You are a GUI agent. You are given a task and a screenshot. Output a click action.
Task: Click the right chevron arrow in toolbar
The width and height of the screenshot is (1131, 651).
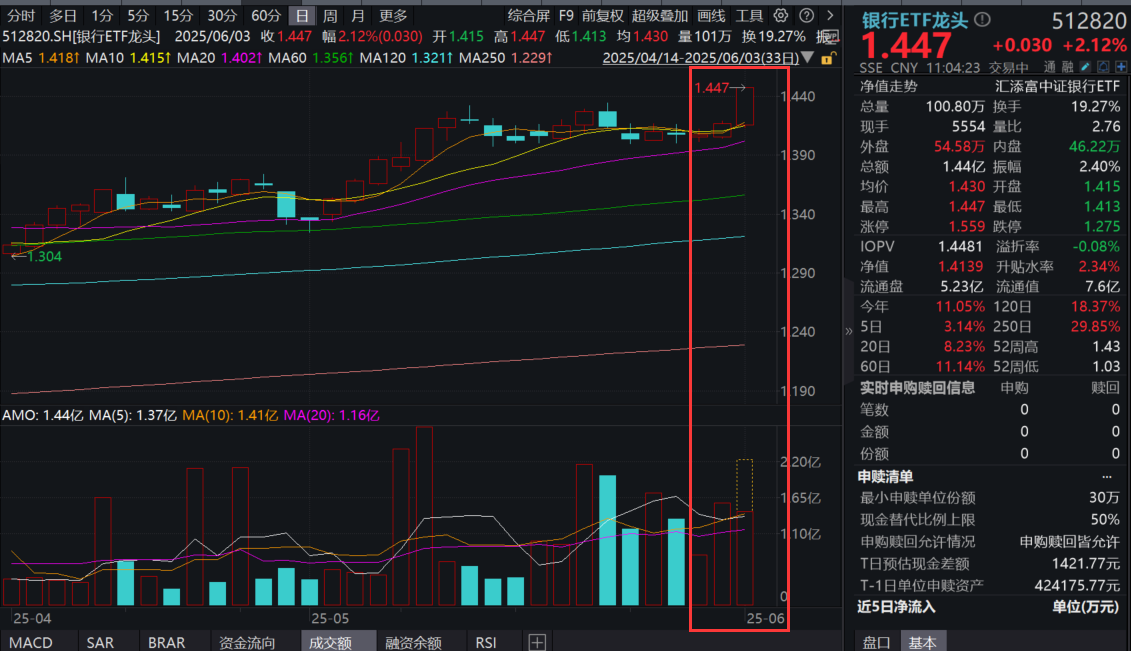[830, 15]
